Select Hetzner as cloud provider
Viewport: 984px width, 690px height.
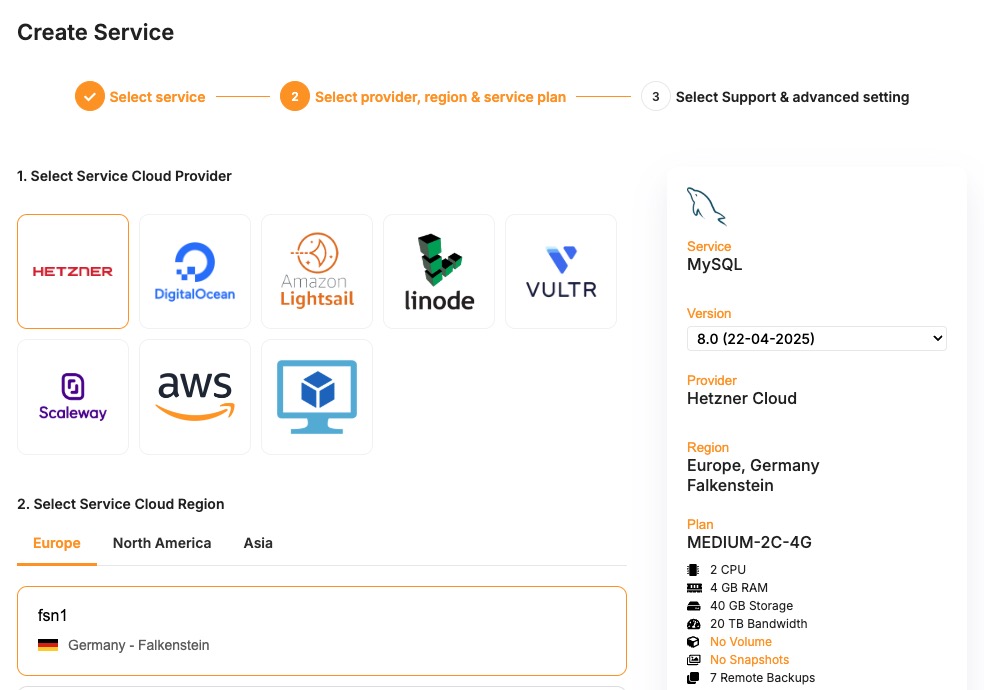click(x=73, y=271)
